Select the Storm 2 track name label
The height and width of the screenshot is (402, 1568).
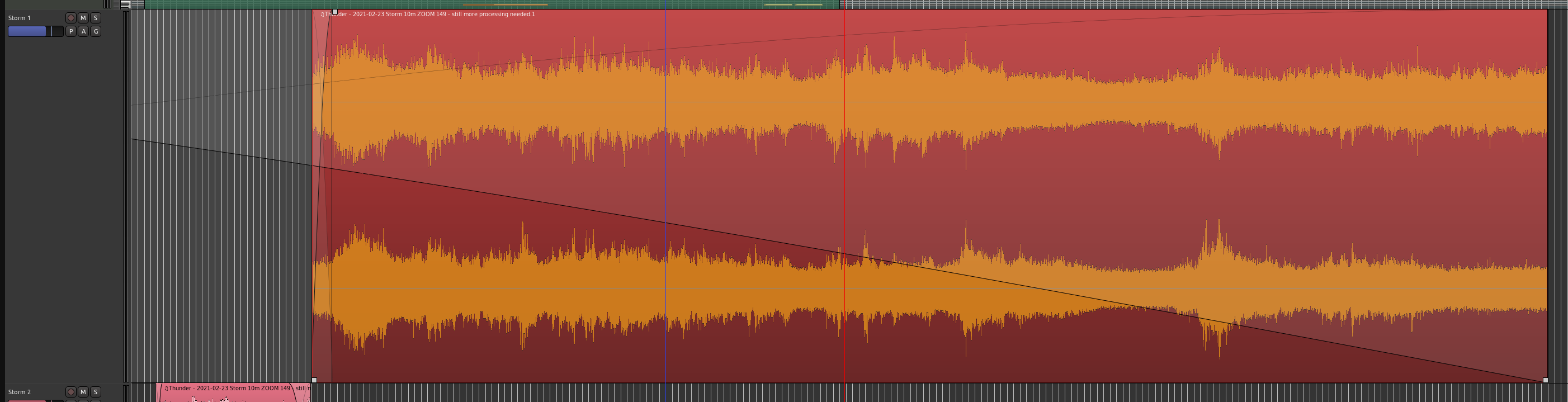coord(20,392)
